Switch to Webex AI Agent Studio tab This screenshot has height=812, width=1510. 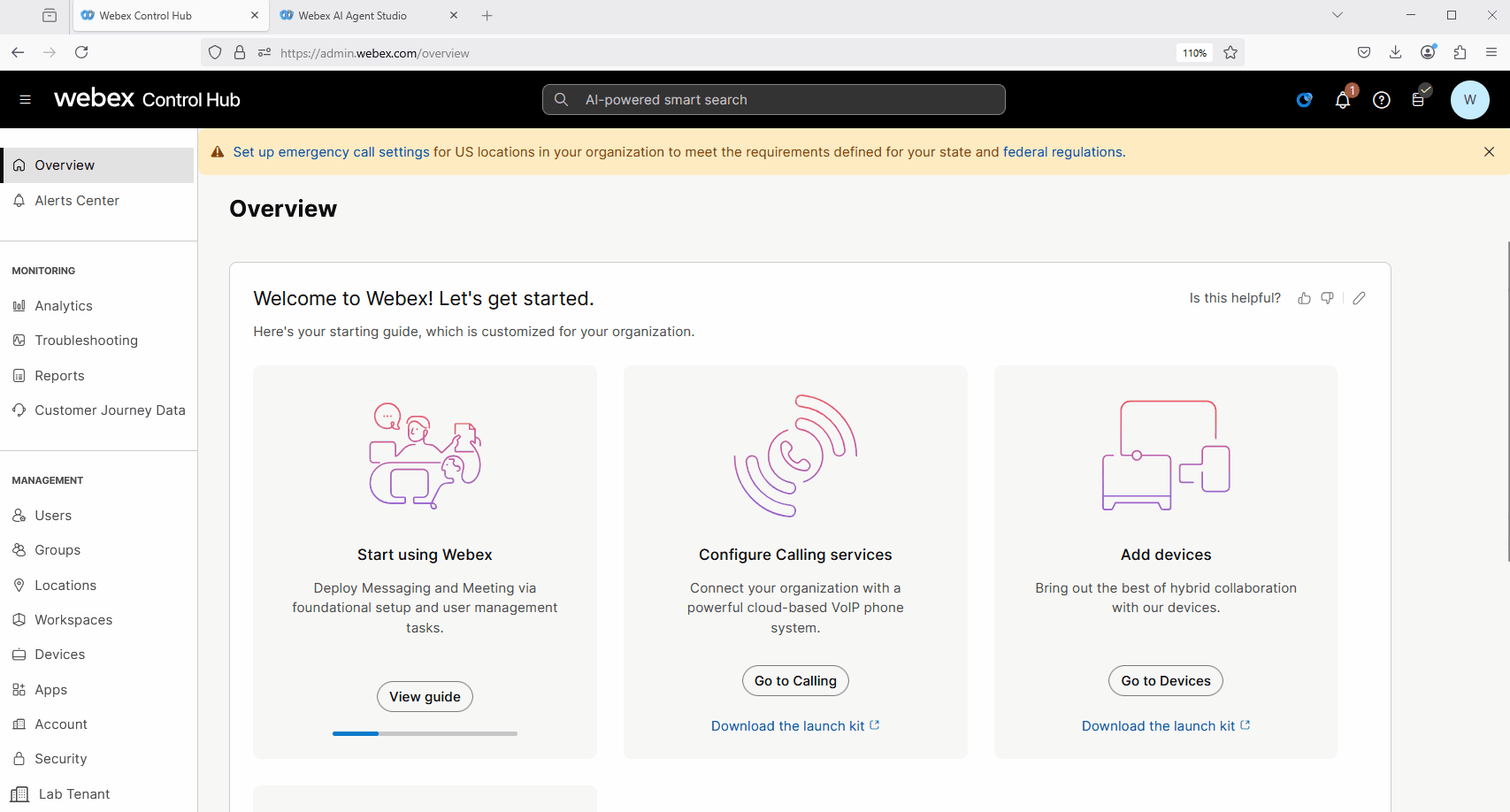click(x=353, y=16)
